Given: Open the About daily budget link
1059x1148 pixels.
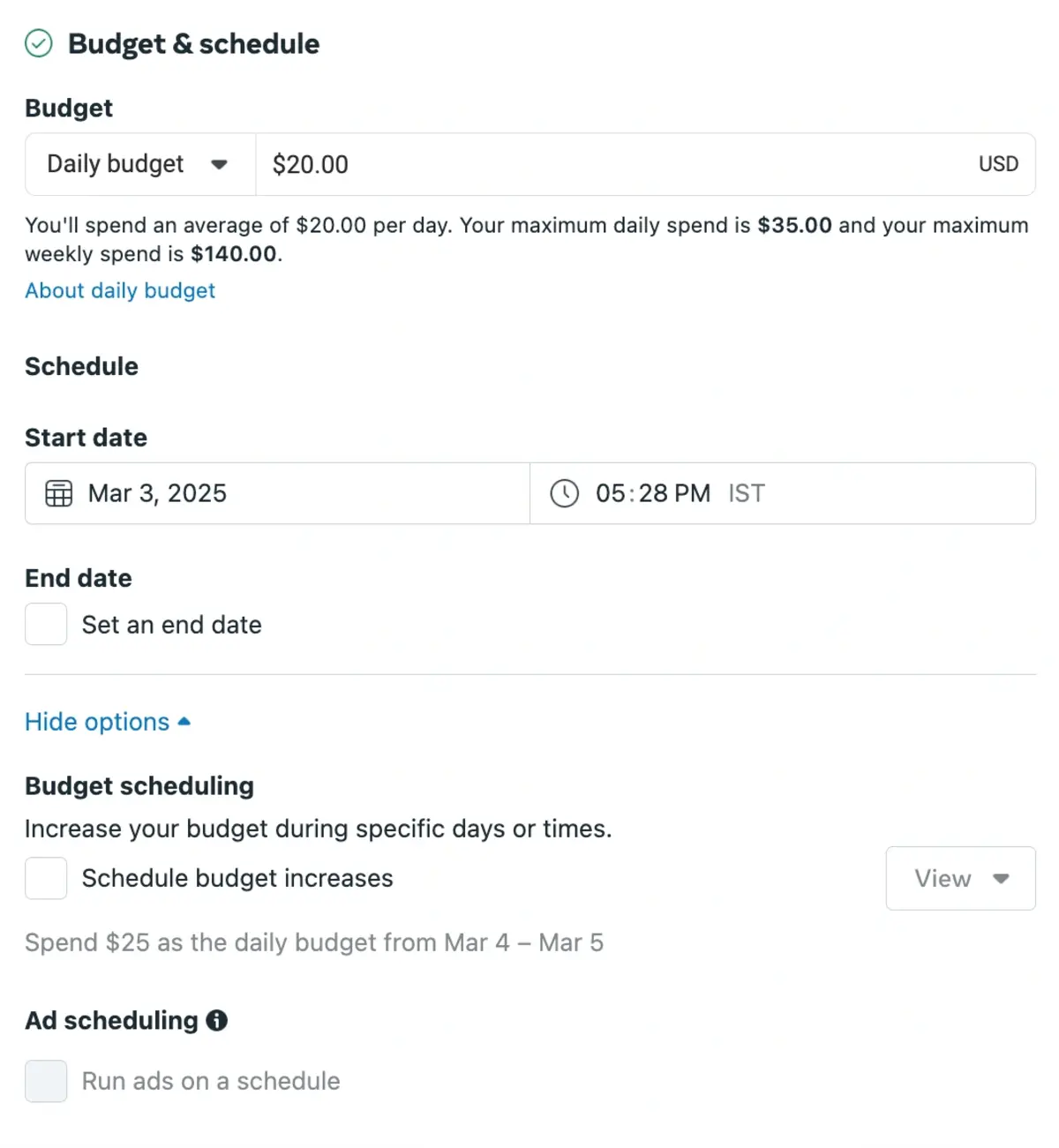Looking at the screenshot, I should pyautogui.click(x=120, y=290).
